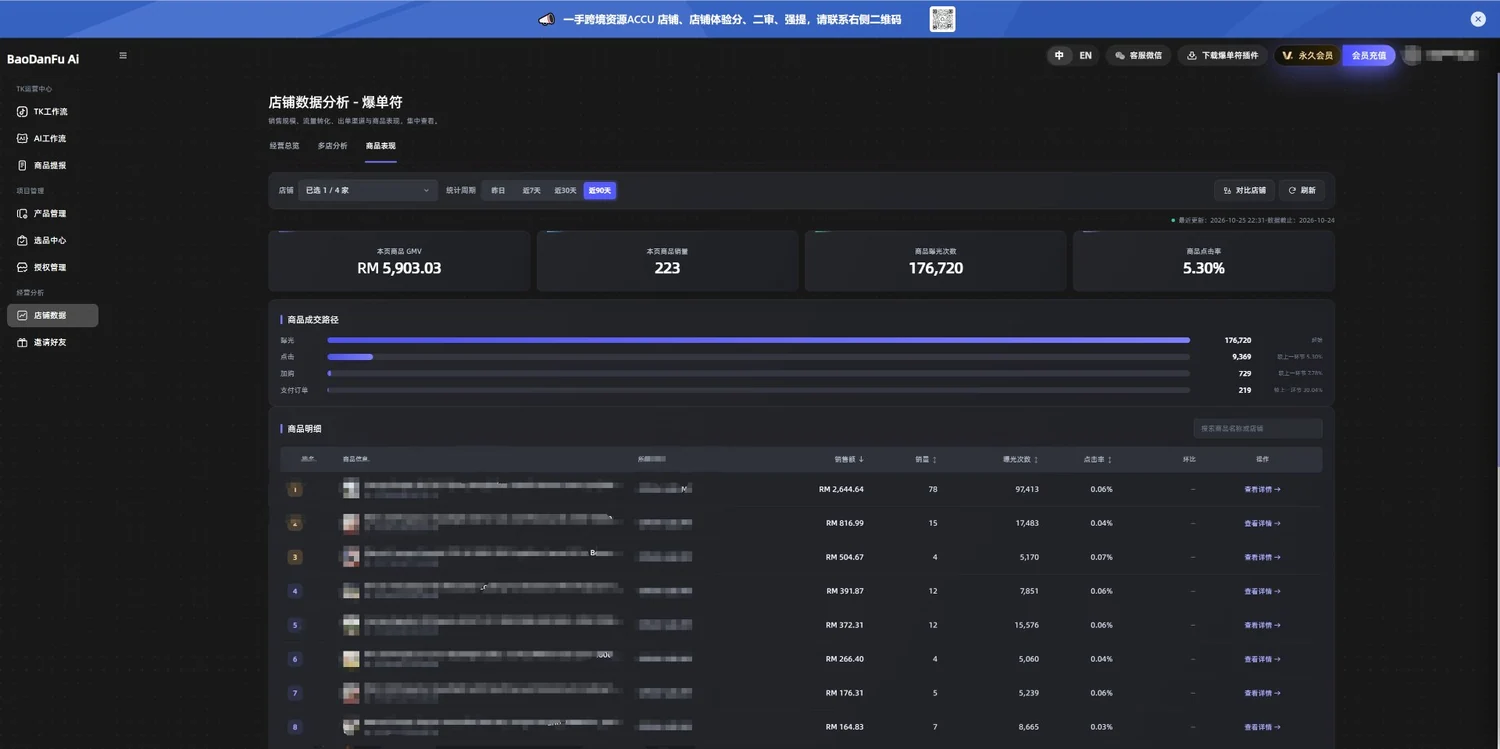Image resolution: width=1500 pixels, height=749 pixels.
Task: Set period to 近30天
Action: click(565, 190)
